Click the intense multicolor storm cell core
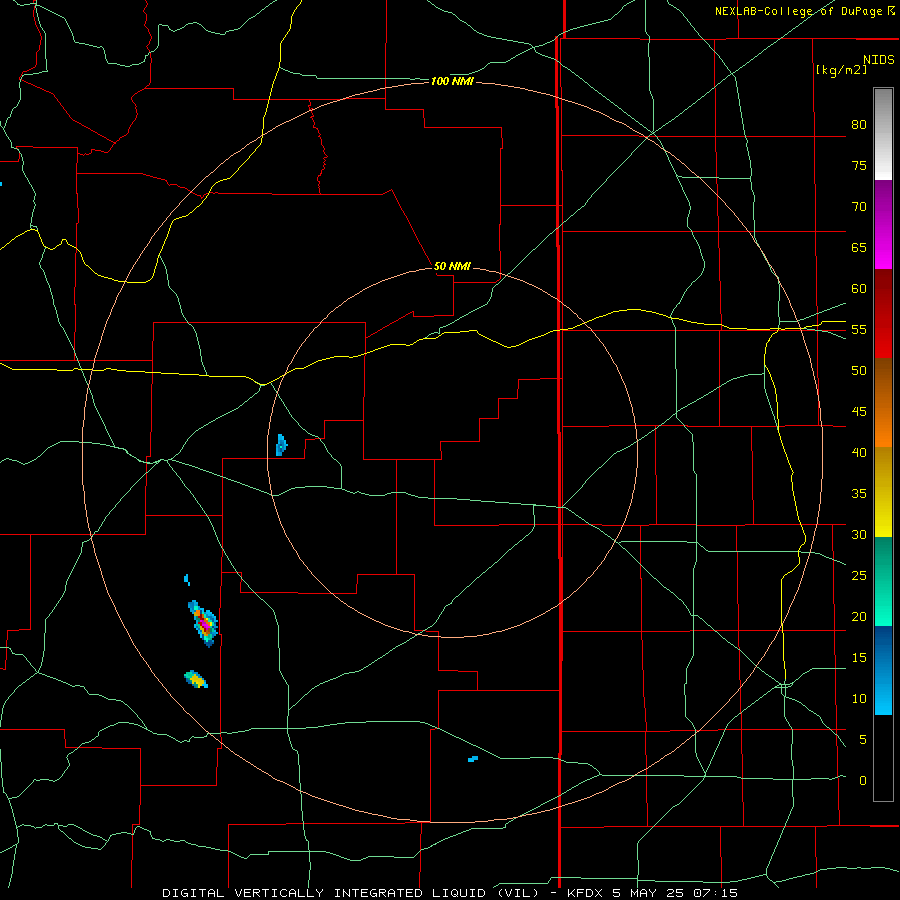This screenshot has height=900, width=900. point(203,623)
